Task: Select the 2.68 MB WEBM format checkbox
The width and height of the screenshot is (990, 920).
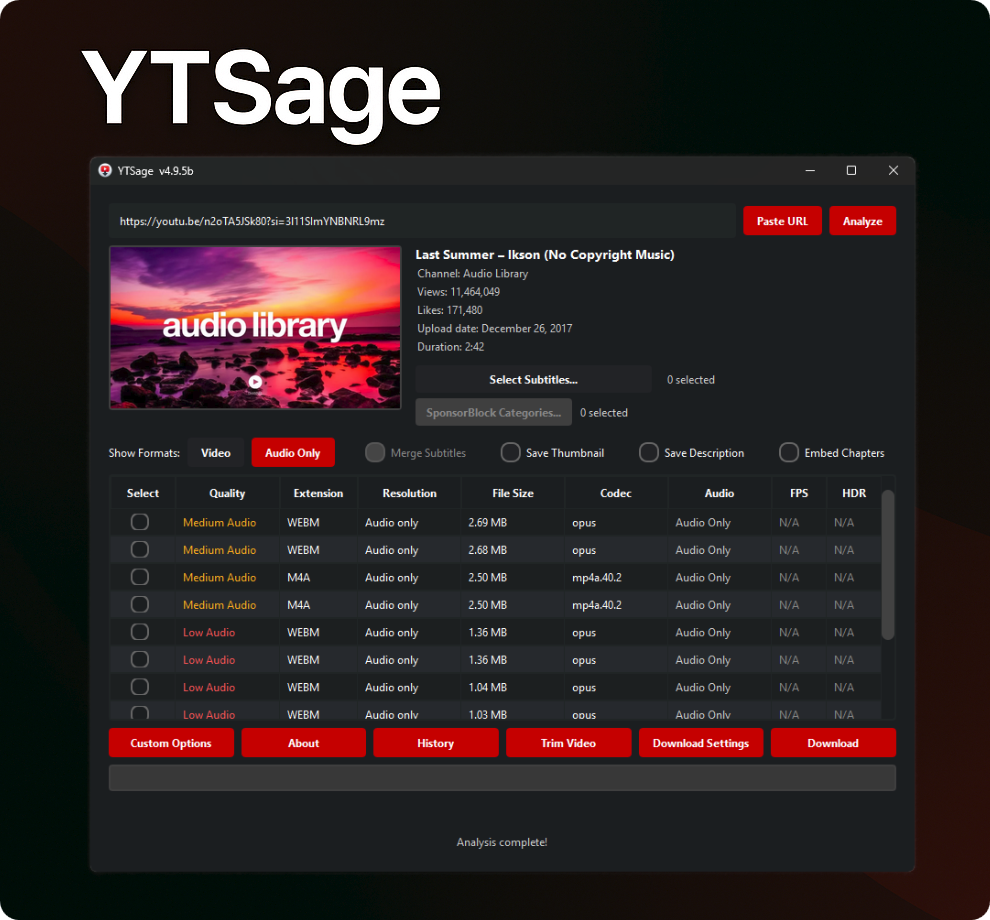Action: coord(140,549)
